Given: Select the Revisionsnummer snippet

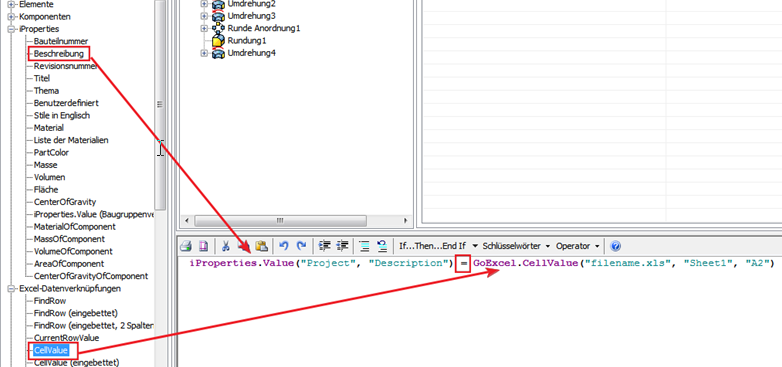Looking at the screenshot, I should (x=65, y=66).
